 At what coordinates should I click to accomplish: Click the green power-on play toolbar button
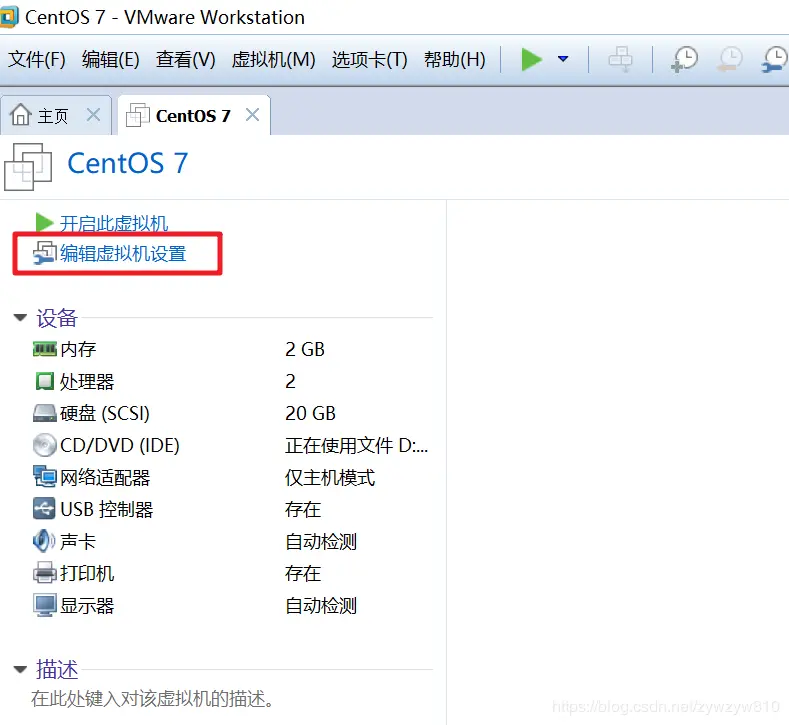[x=531, y=59]
